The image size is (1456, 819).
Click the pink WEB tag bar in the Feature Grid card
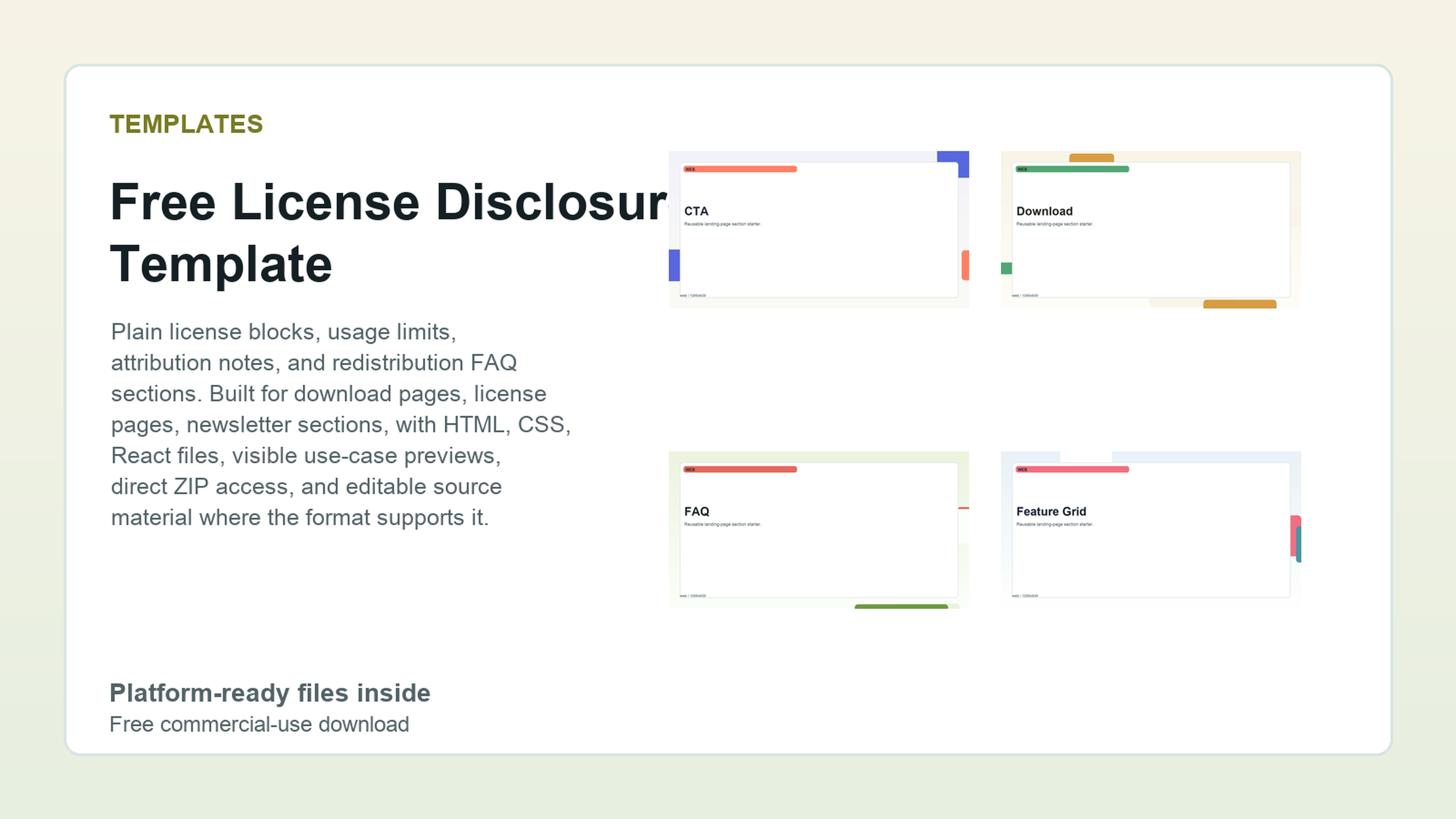click(x=1072, y=469)
